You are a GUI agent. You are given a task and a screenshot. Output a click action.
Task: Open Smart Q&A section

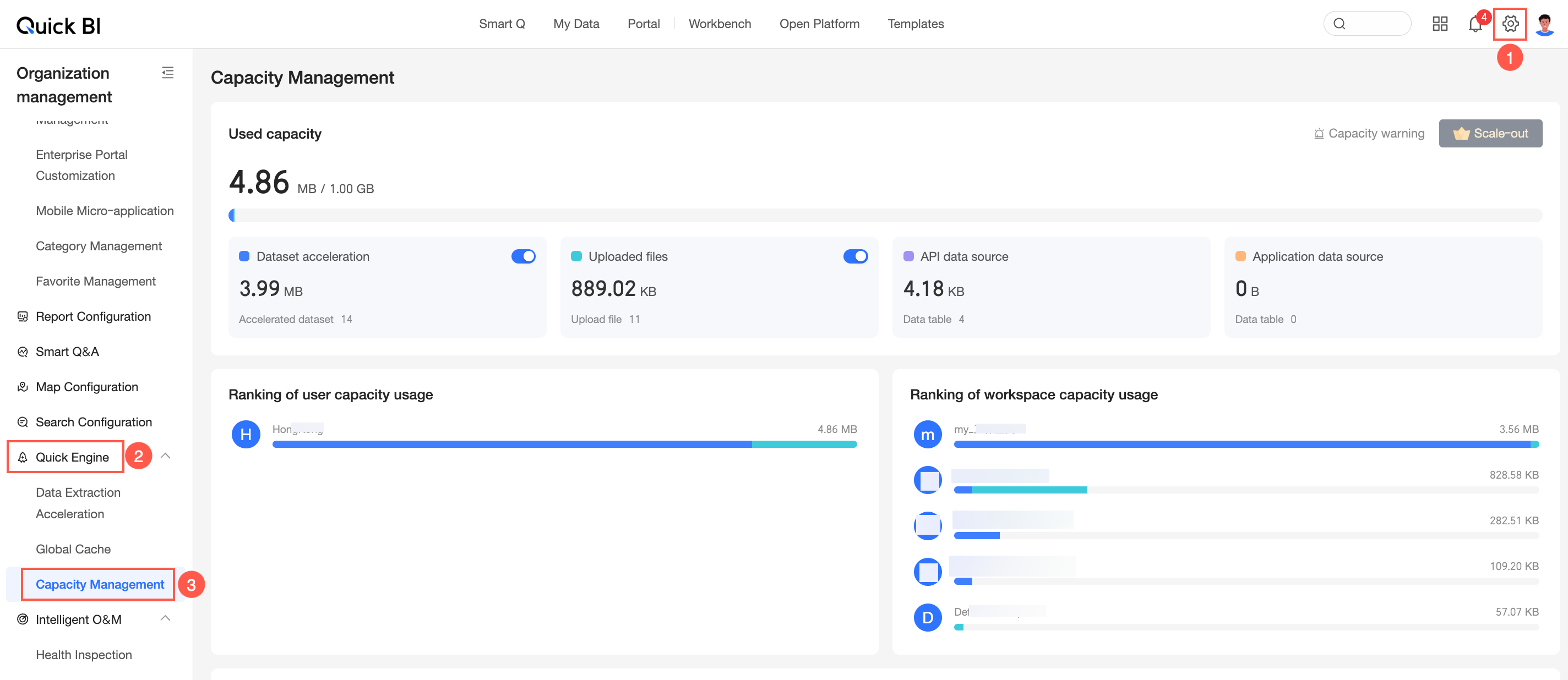point(67,352)
